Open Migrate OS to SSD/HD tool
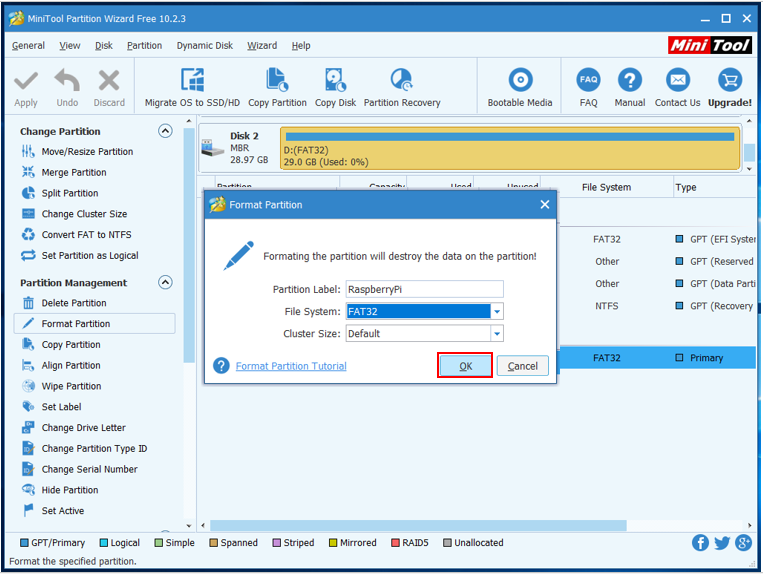 coord(192,88)
